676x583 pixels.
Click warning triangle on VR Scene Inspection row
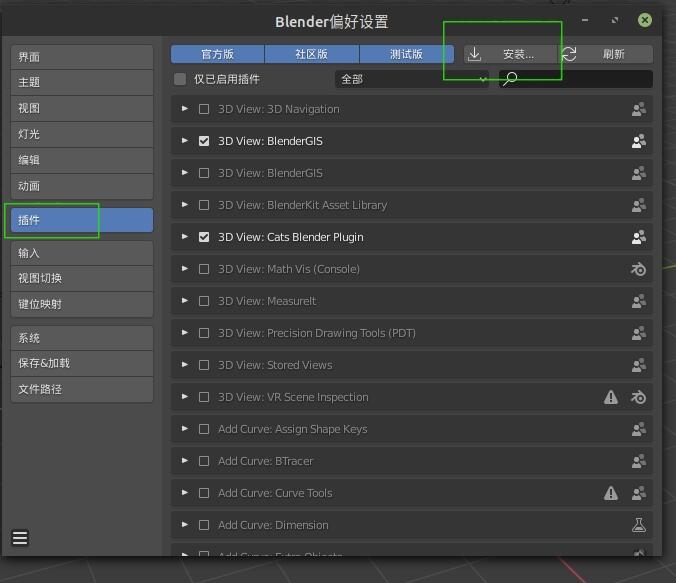[x=610, y=397]
